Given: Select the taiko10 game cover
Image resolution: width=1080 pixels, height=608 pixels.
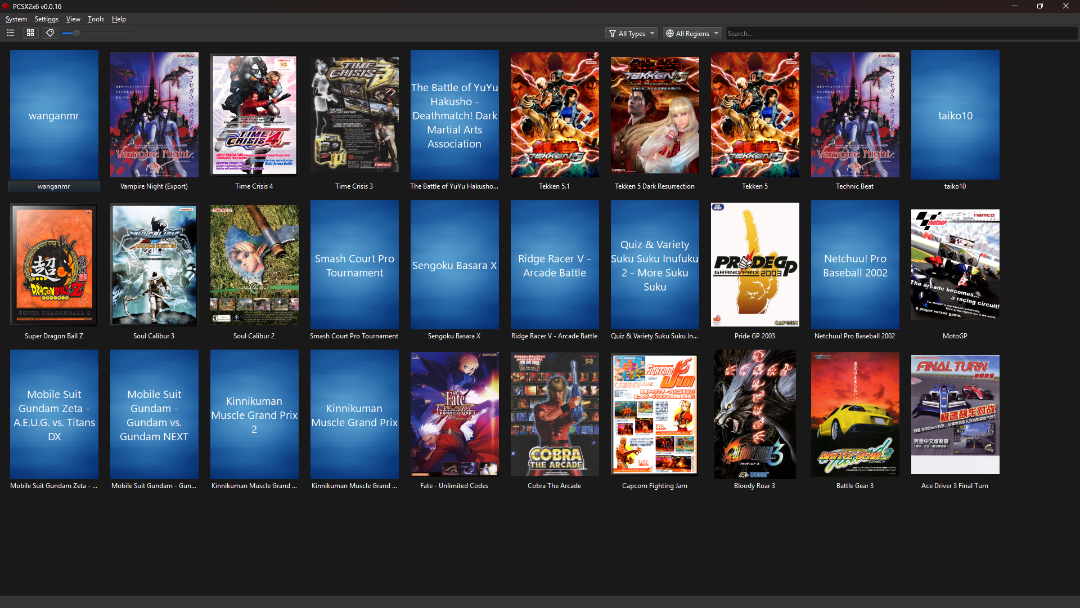Looking at the screenshot, I should click(x=955, y=115).
